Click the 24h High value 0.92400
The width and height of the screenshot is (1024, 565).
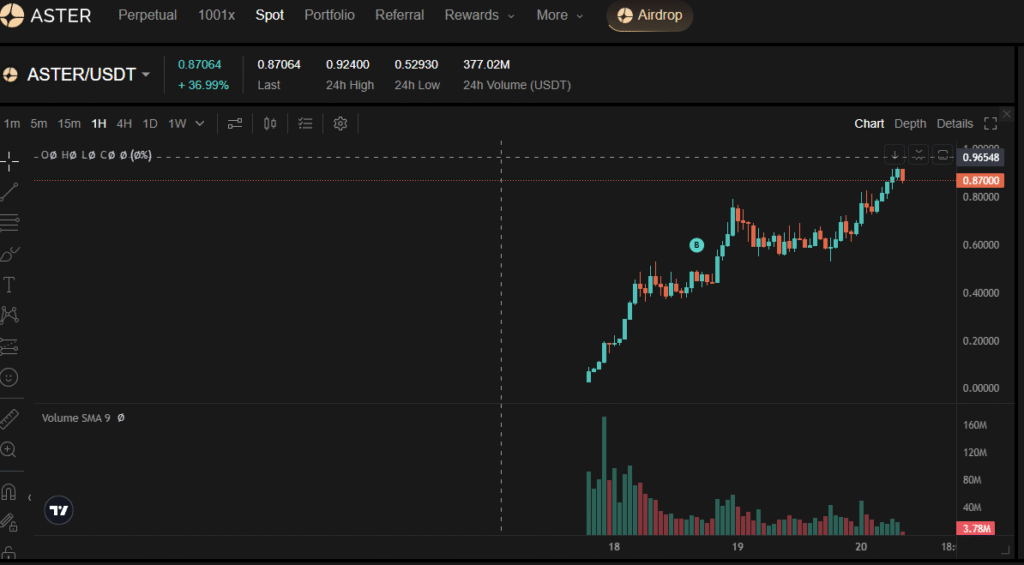tap(347, 65)
